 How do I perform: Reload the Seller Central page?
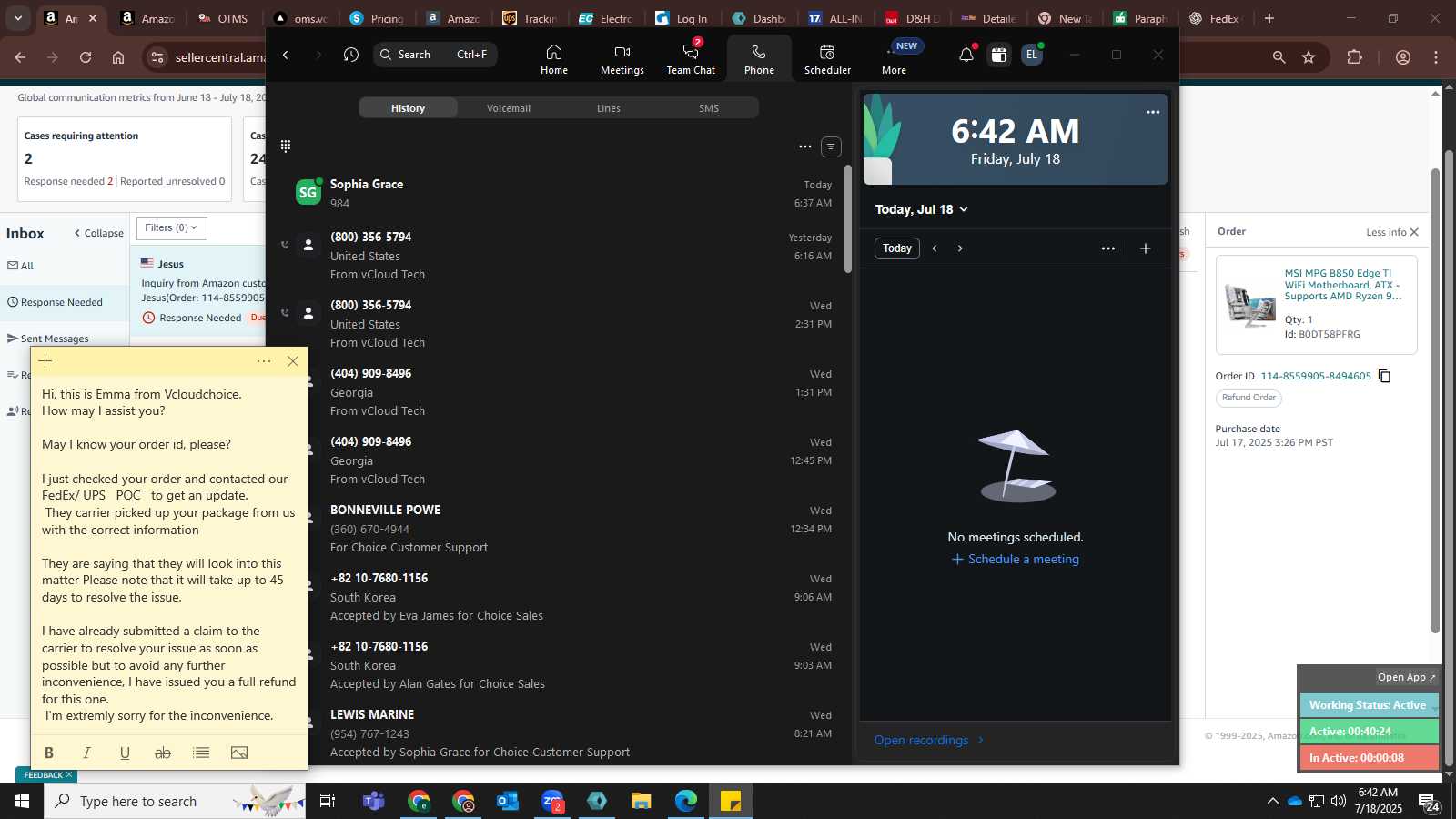click(x=86, y=57)
